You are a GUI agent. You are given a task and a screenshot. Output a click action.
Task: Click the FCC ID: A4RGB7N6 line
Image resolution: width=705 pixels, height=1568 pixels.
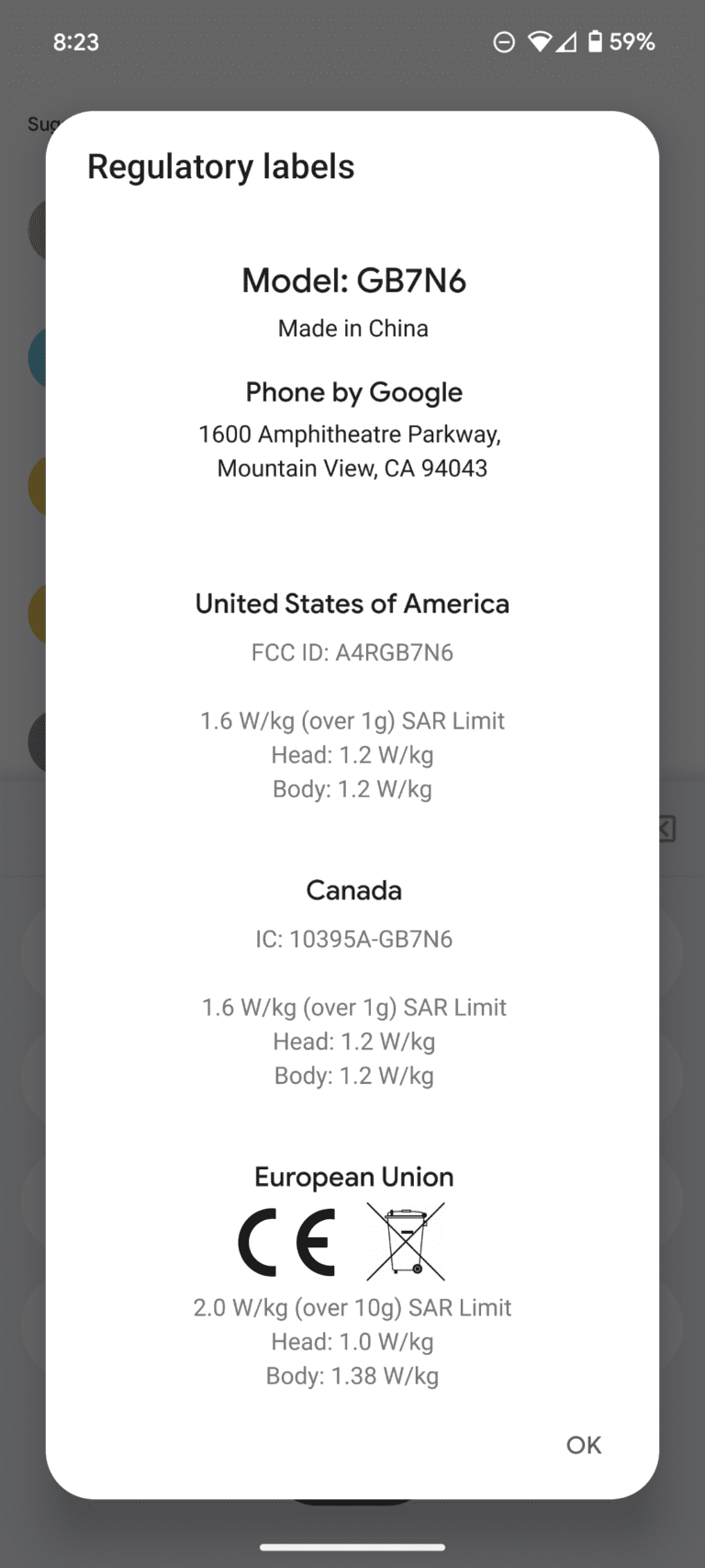(352, 652)
